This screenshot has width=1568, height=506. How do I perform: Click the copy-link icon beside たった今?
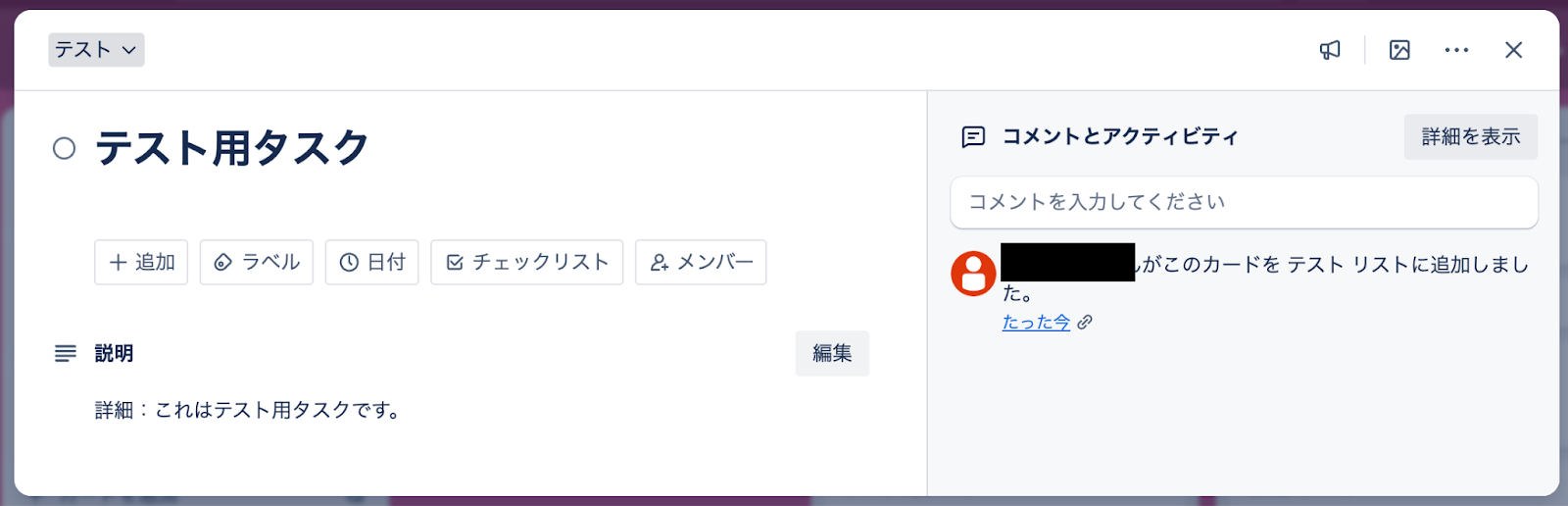1085,323
